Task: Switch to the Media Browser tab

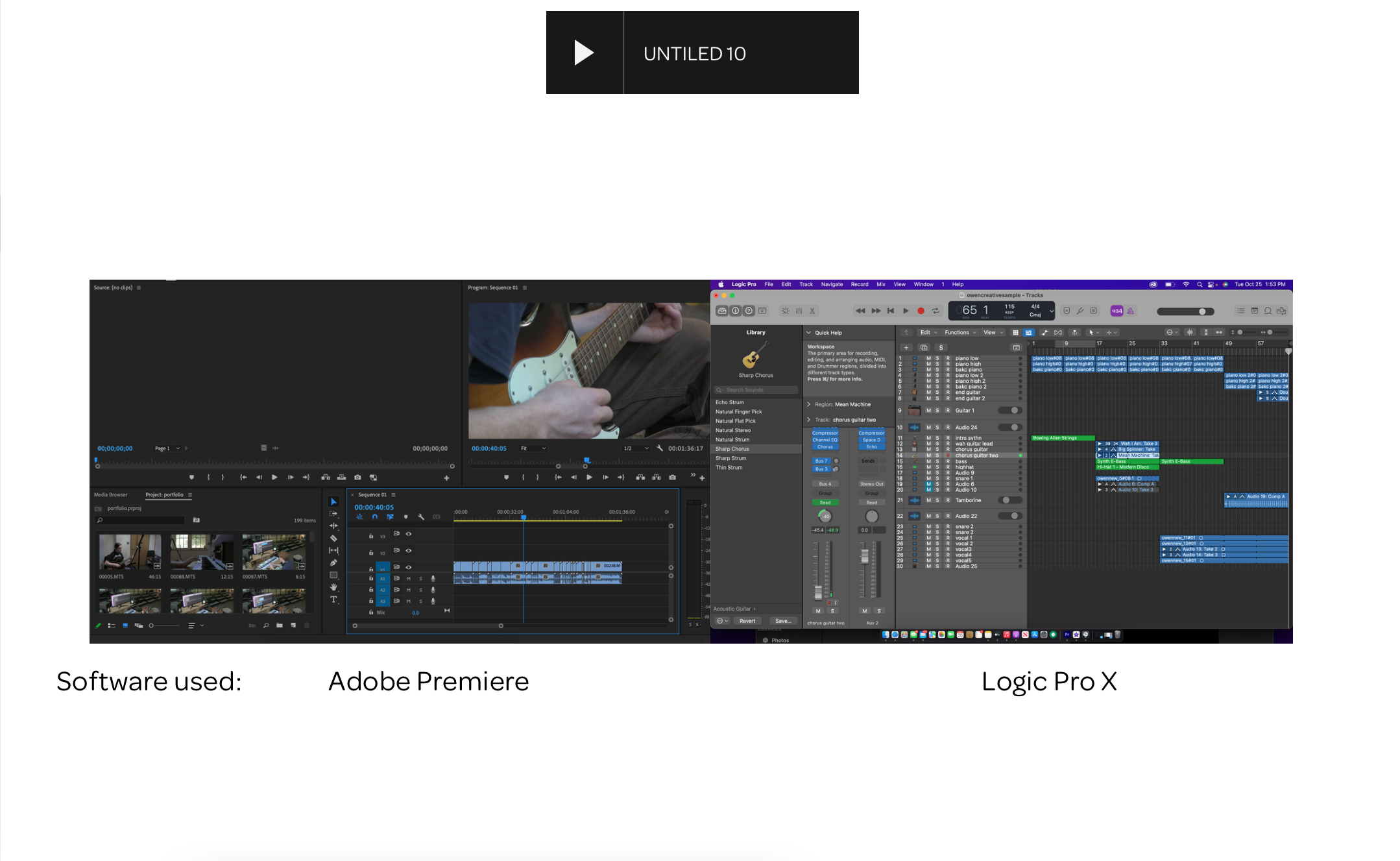Action: 111,494
